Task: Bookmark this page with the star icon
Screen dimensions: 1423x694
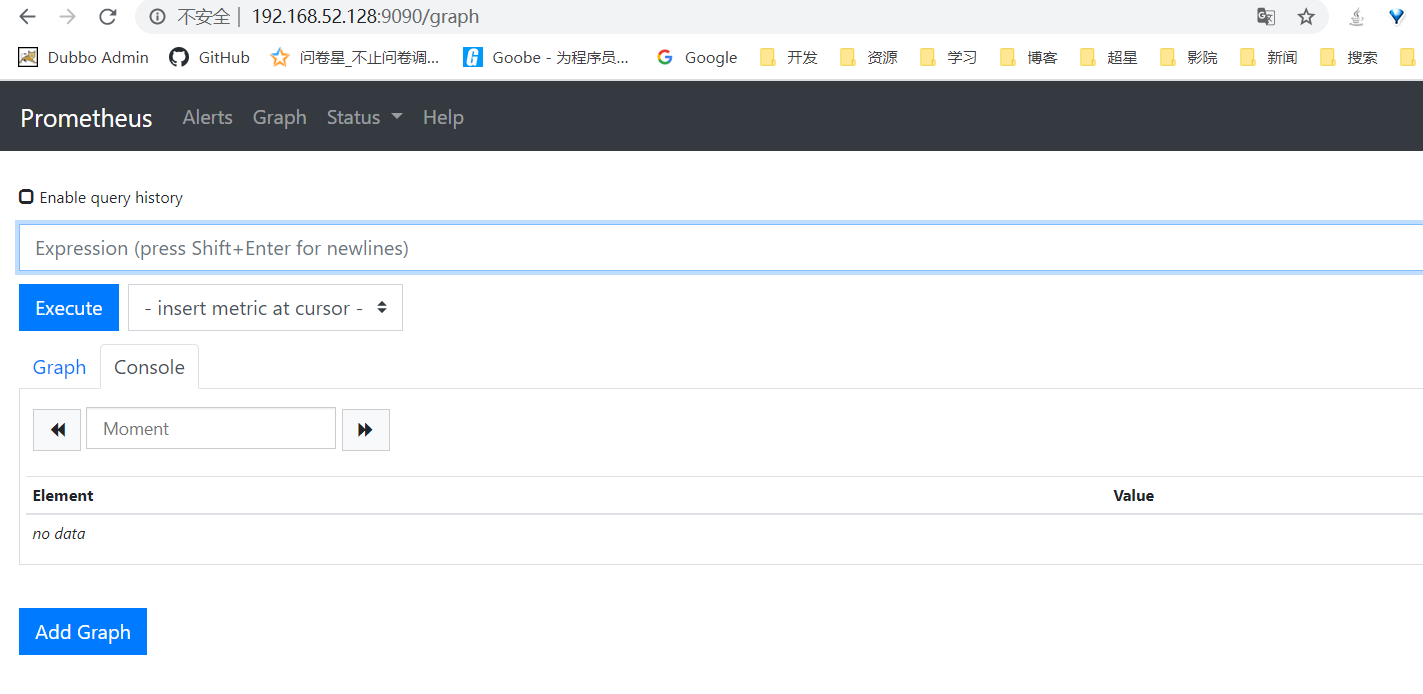Action: coord(1306,17)
